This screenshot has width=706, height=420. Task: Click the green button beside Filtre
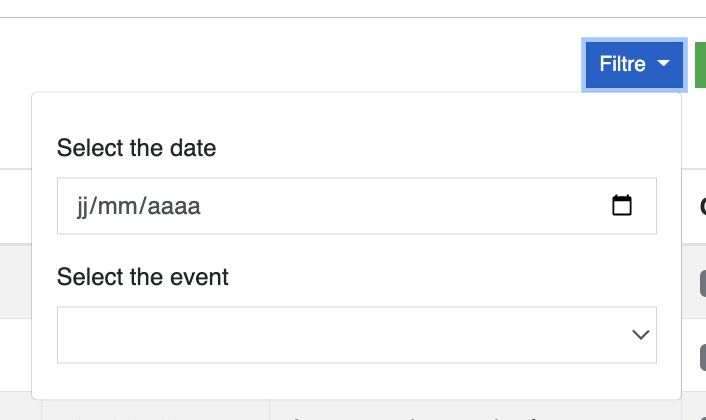click(701, 65)
